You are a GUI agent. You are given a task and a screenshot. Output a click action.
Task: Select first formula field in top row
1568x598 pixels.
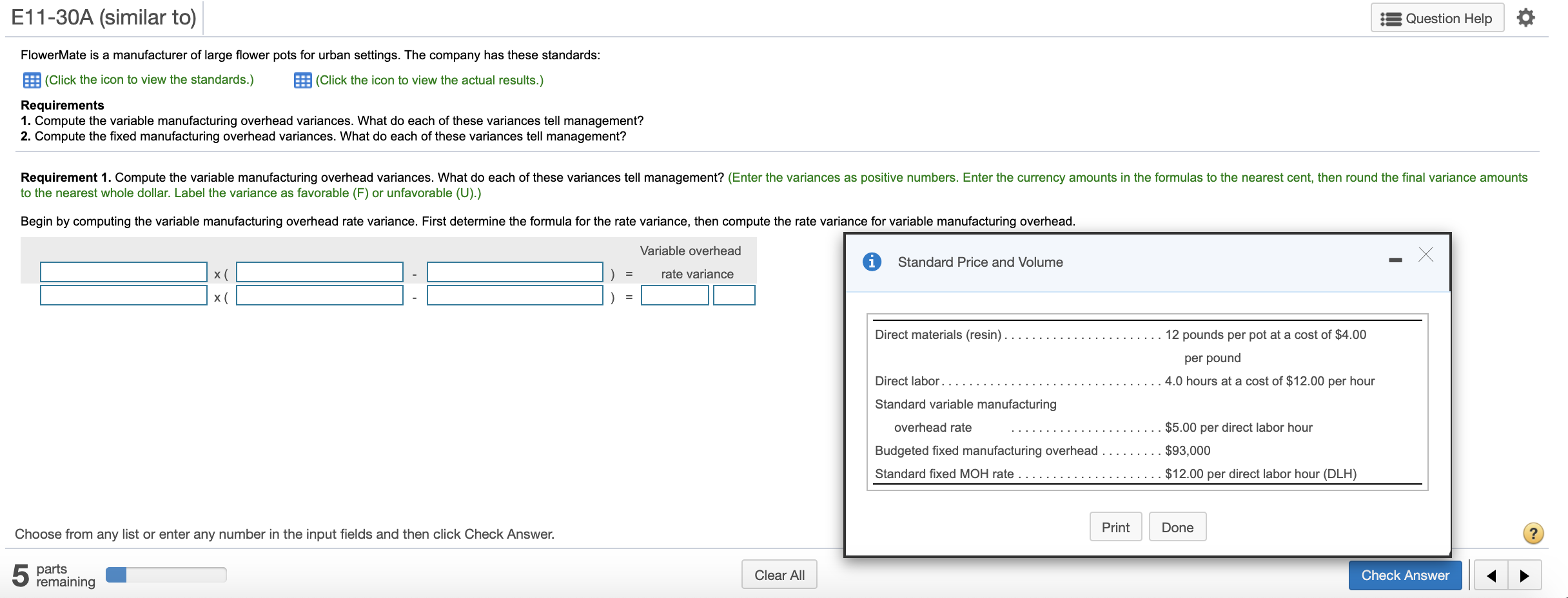(x=124, y=272)
